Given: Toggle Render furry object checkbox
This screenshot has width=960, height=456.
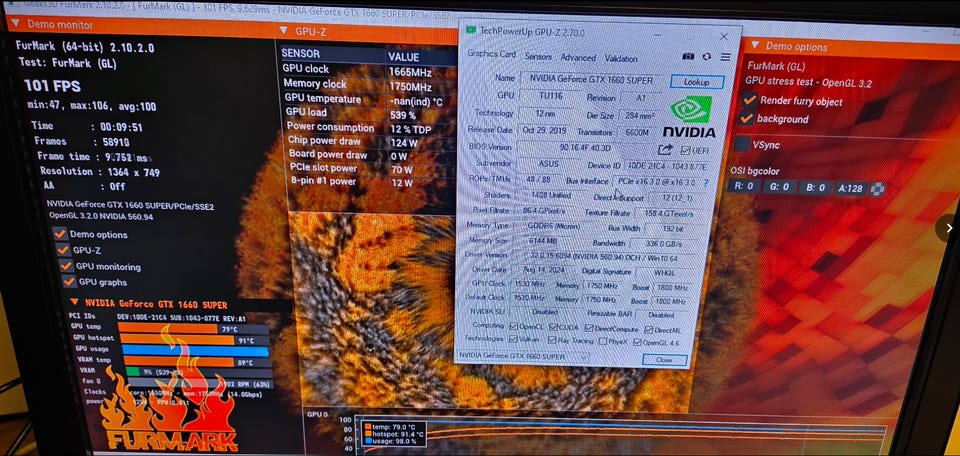Looking at the screenshot, I should (x=749, y=100).
